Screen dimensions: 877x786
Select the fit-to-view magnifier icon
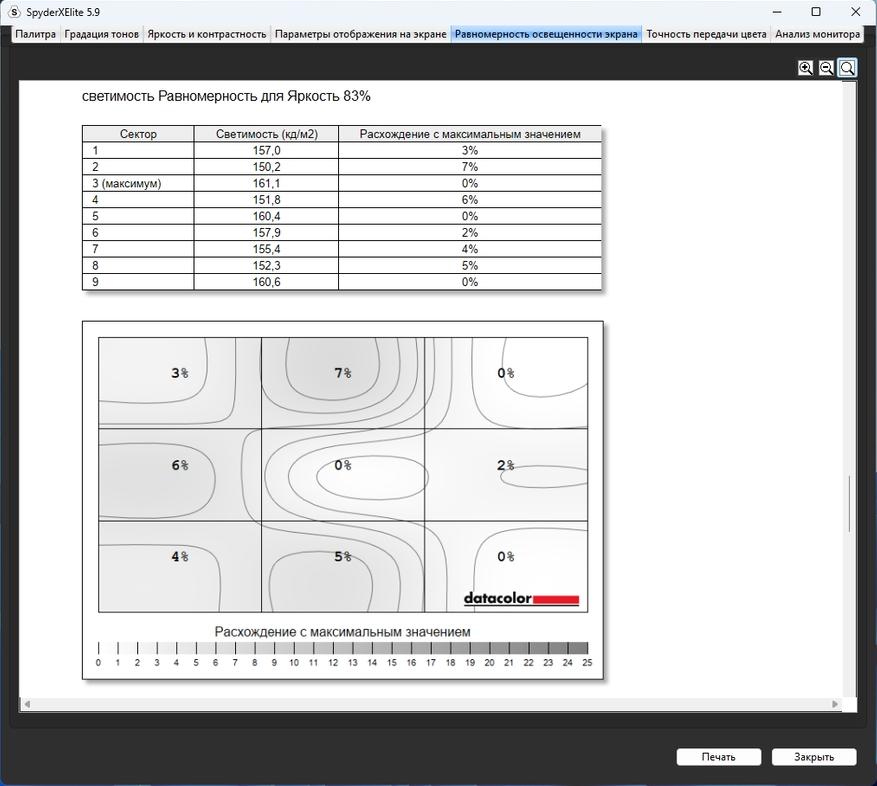(847, 68)
